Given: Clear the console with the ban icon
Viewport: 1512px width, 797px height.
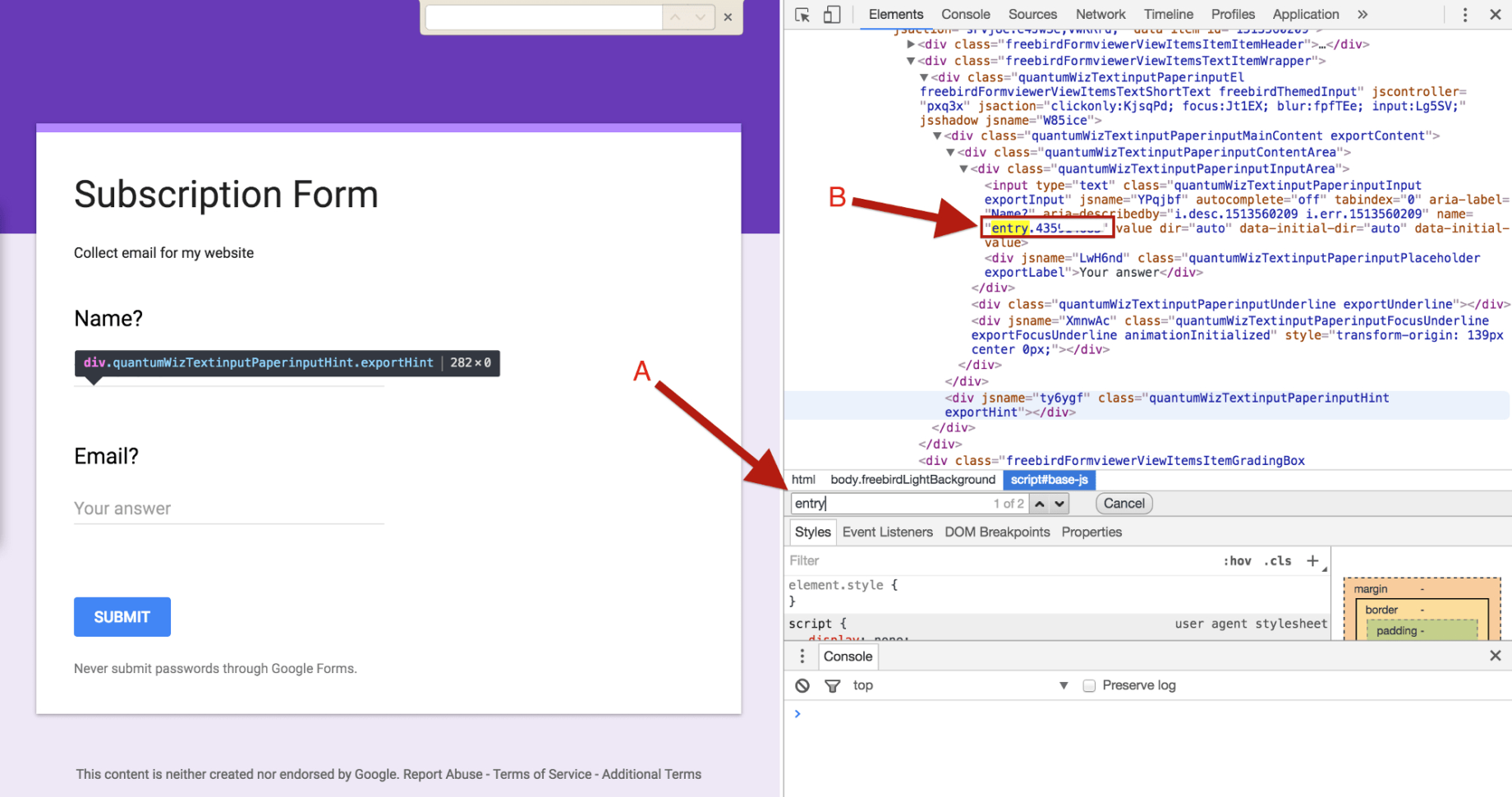Looking at the screenshot, I should point(802,685).
